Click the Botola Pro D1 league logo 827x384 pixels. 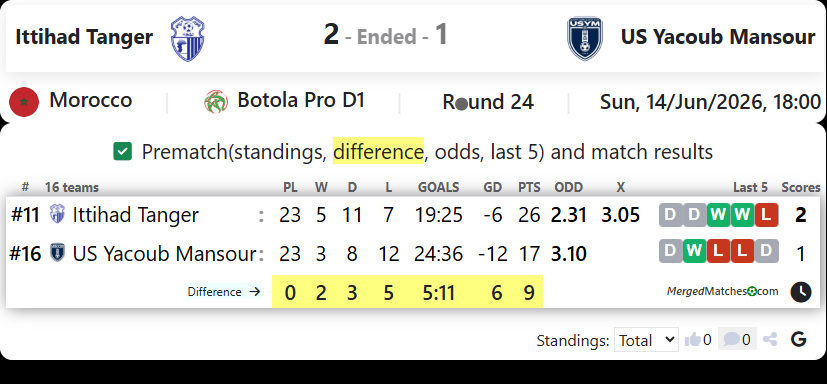pos(216,102)
